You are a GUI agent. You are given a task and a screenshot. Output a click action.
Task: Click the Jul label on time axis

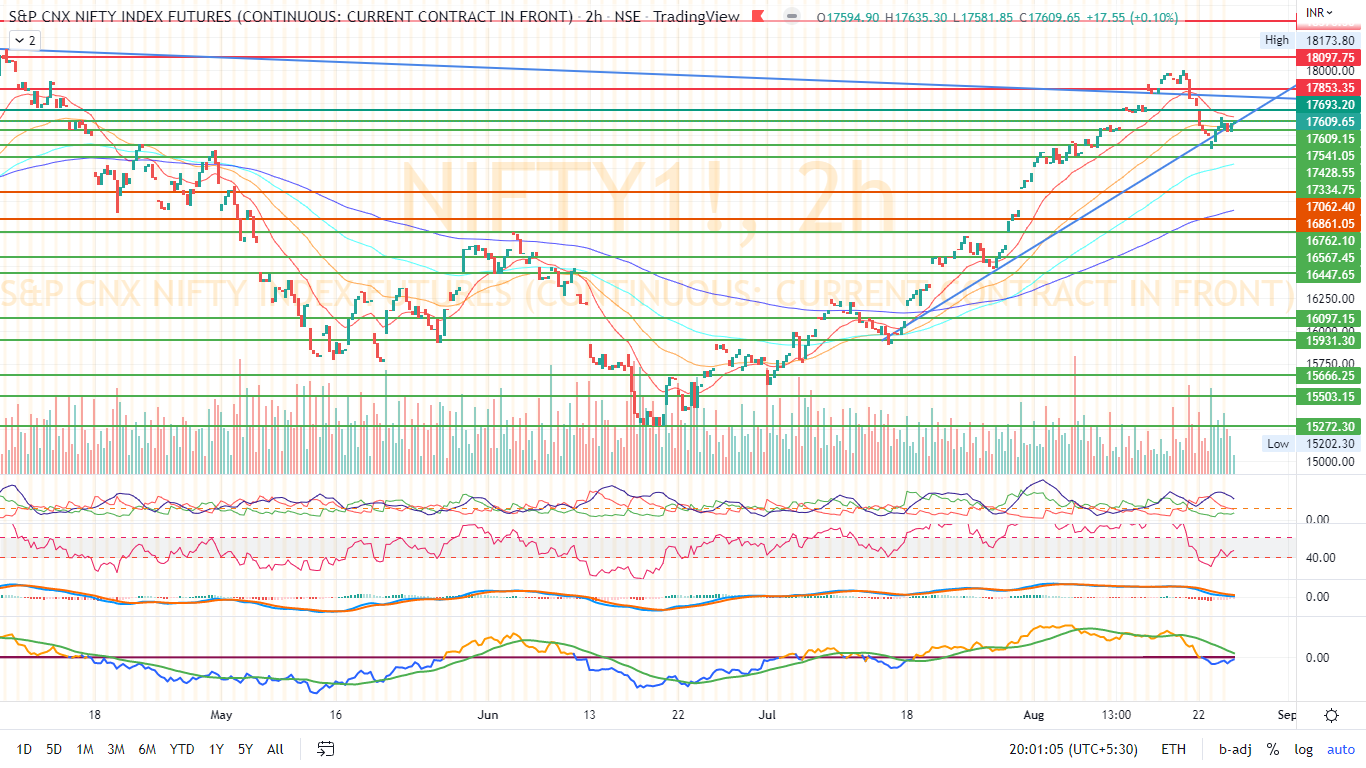coord(768,715)
